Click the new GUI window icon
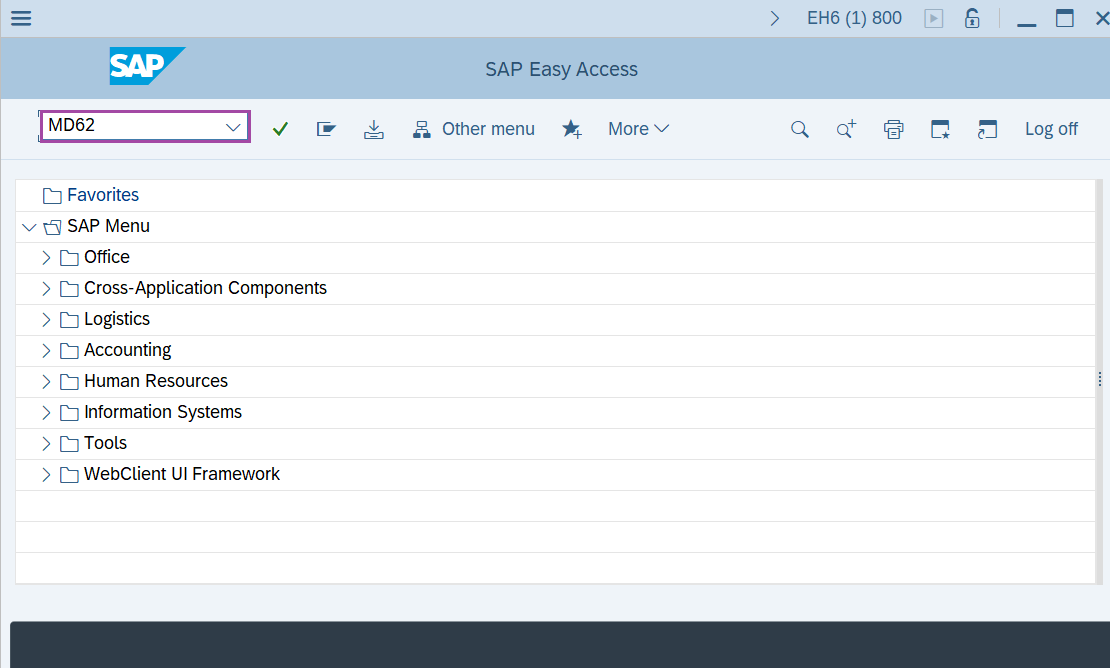1110x668 pixels. (x=940, y=129)
